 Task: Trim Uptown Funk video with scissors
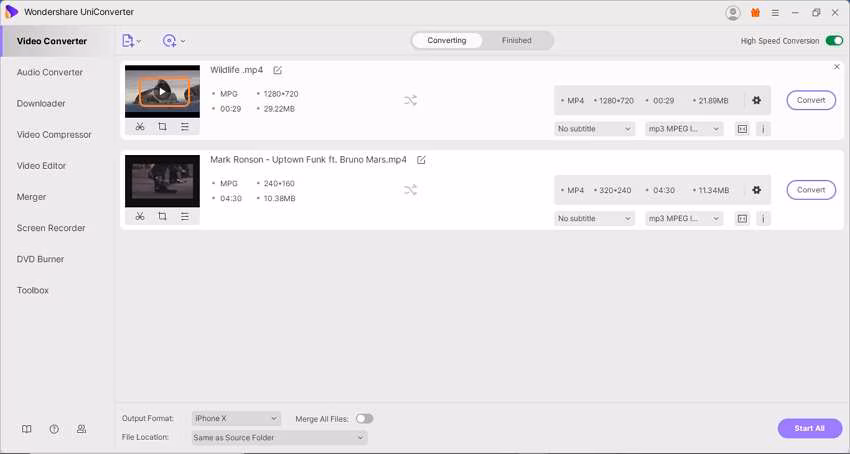pos(140,216)
